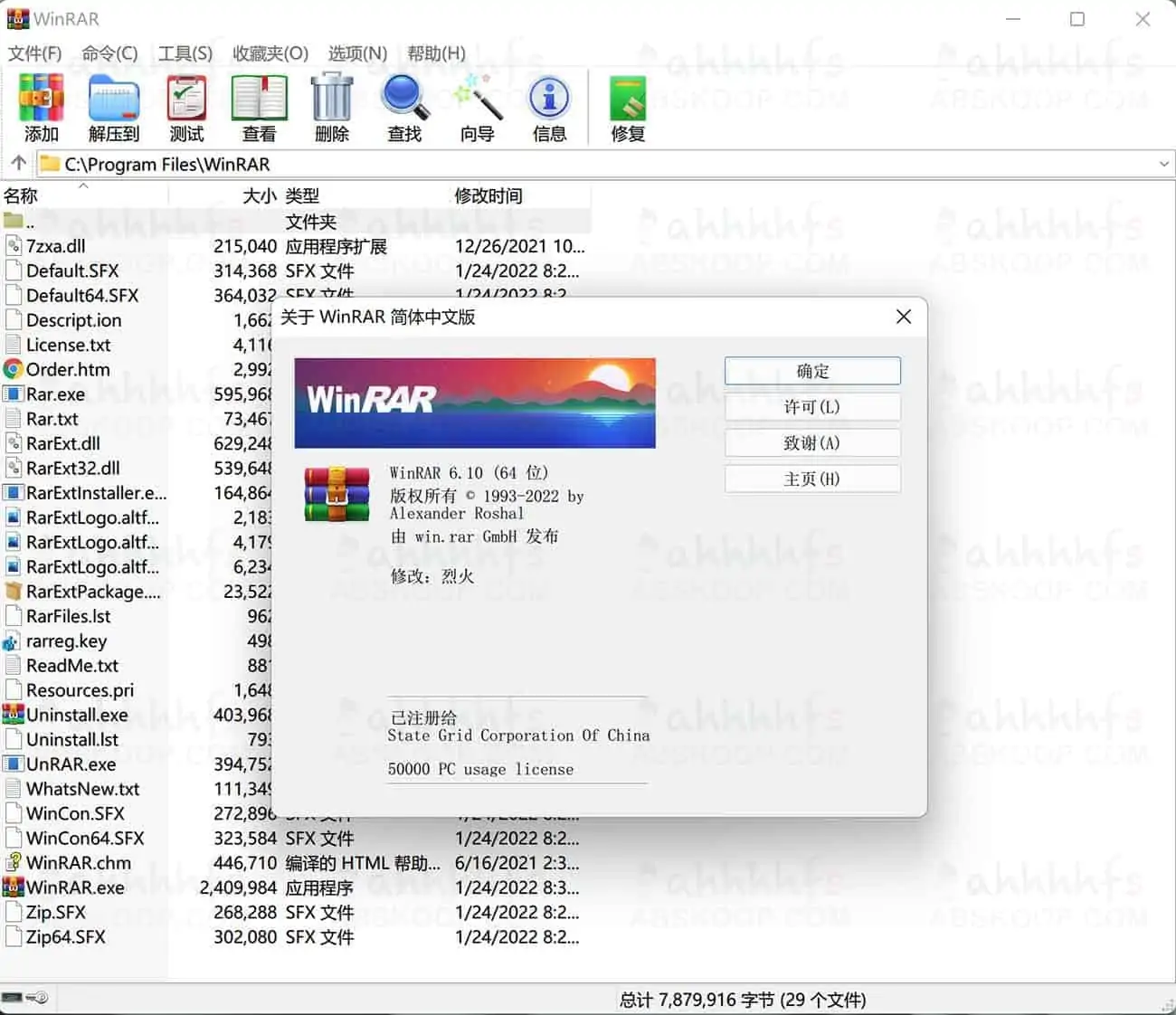Expand the address bar path dropdown
1176x1015 pixels.
[x=1163, y=164]
